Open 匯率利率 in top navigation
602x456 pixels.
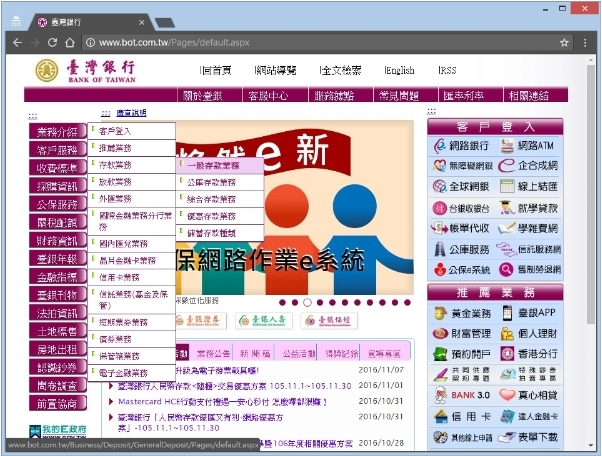coord(463,95)
